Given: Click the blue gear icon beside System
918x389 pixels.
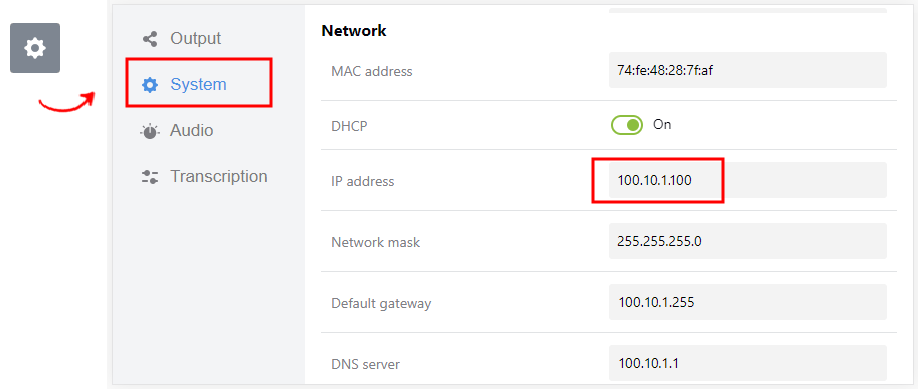Looking at the screenshot, I should pos(150,85).
